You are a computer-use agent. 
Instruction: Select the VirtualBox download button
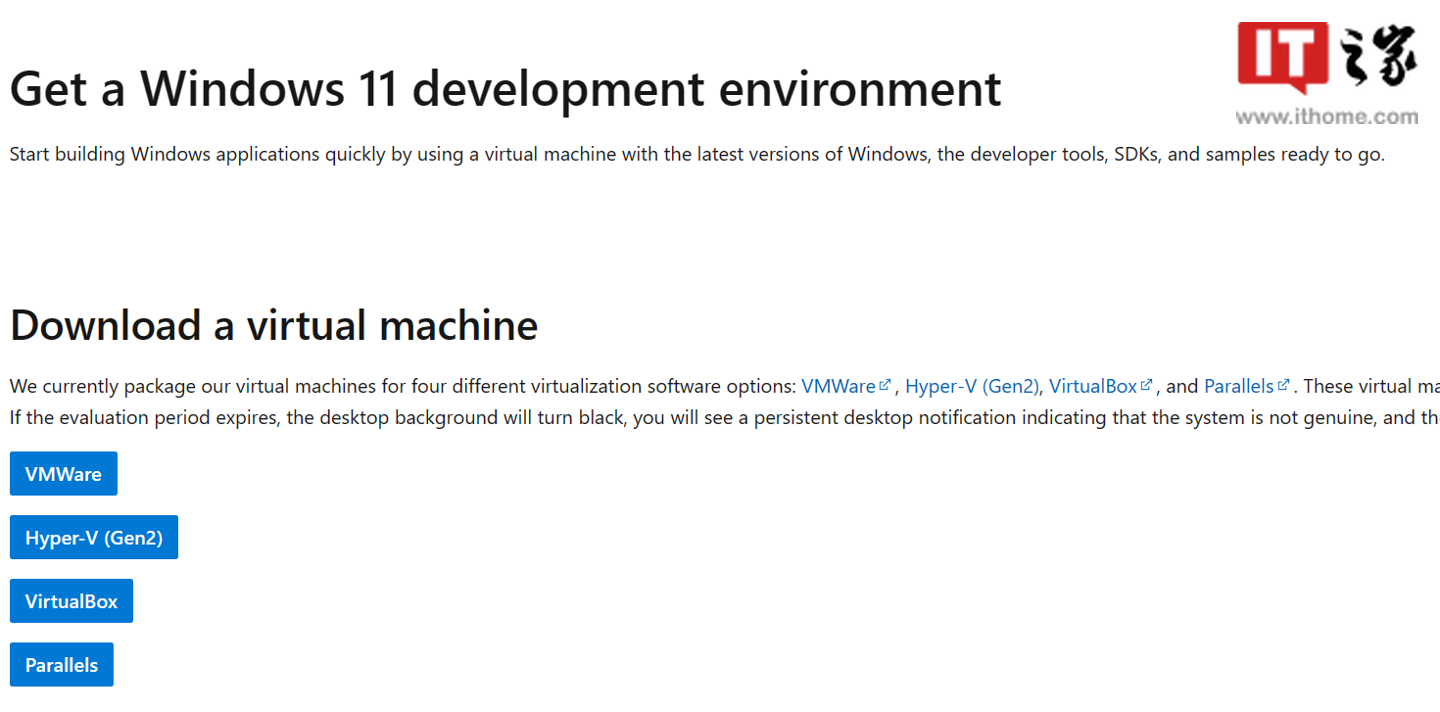pyautogui.click(x=71, y=601)
